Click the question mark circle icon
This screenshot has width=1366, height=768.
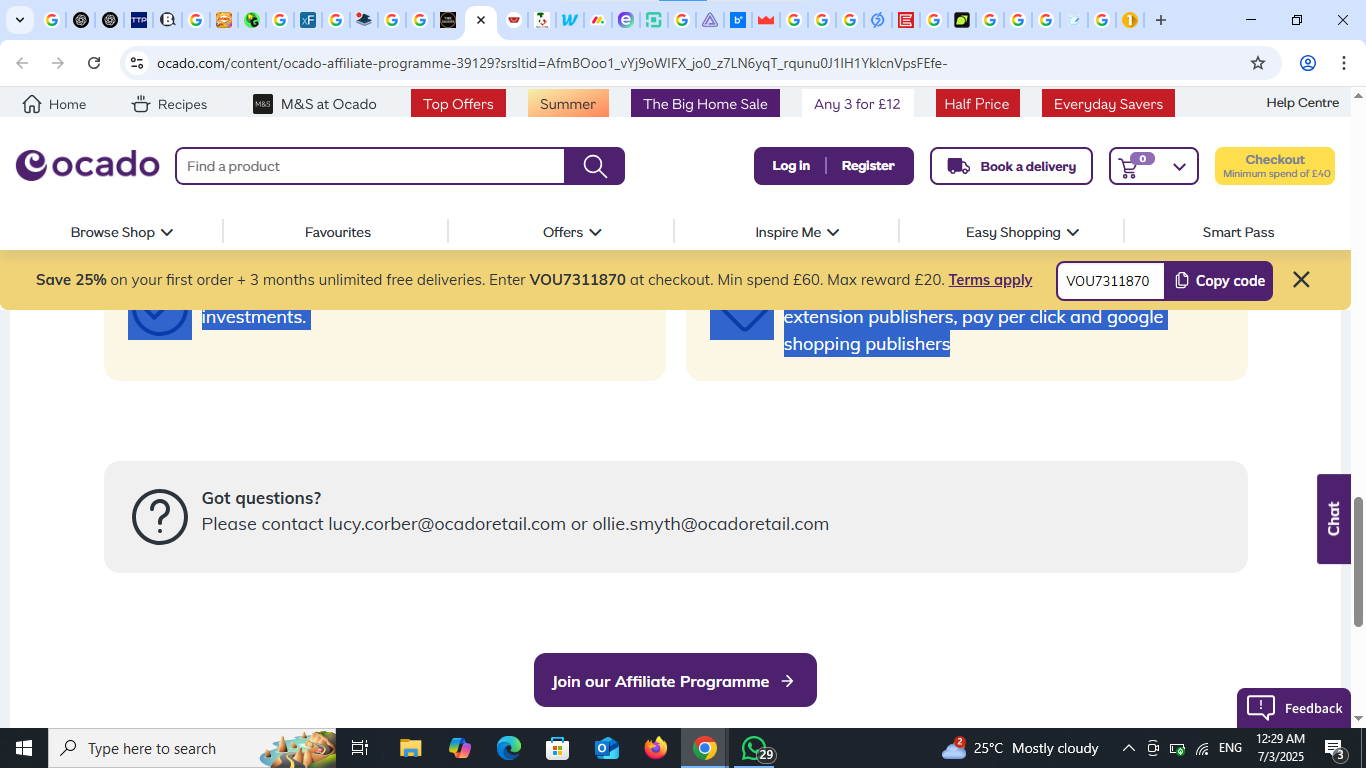point(160,517)
